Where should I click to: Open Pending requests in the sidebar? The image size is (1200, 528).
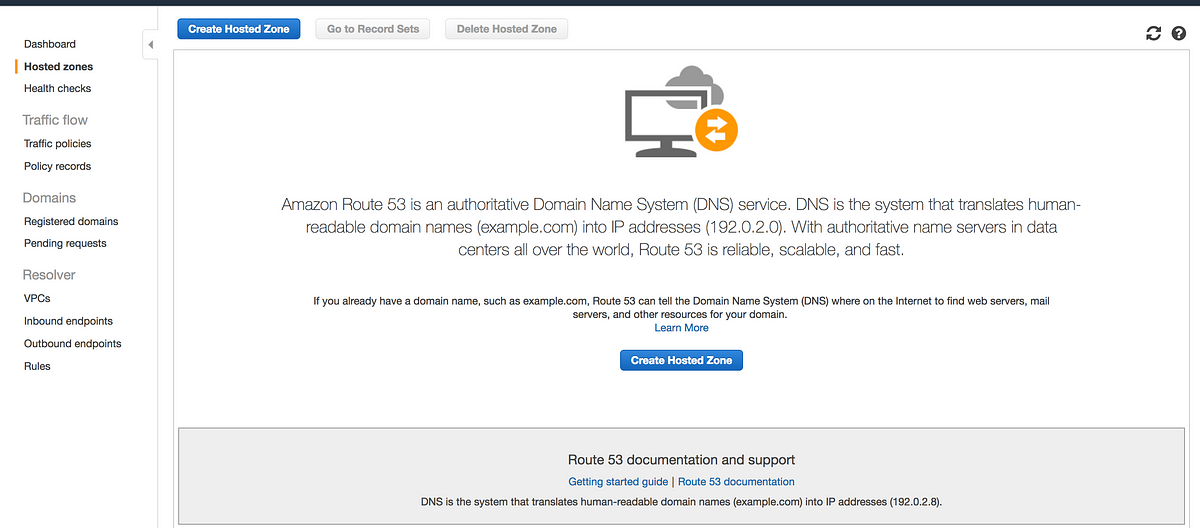tap(65, 243)
